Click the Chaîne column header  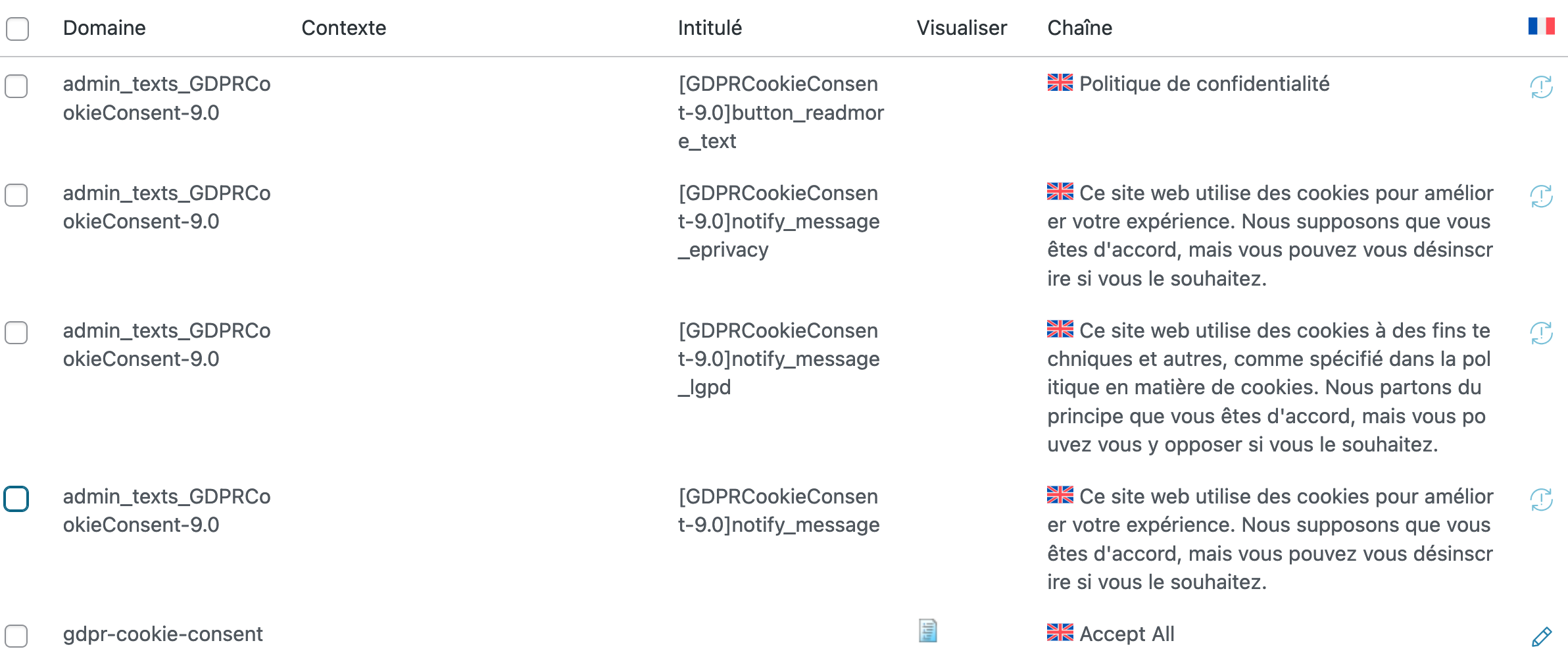[1079, 28]
